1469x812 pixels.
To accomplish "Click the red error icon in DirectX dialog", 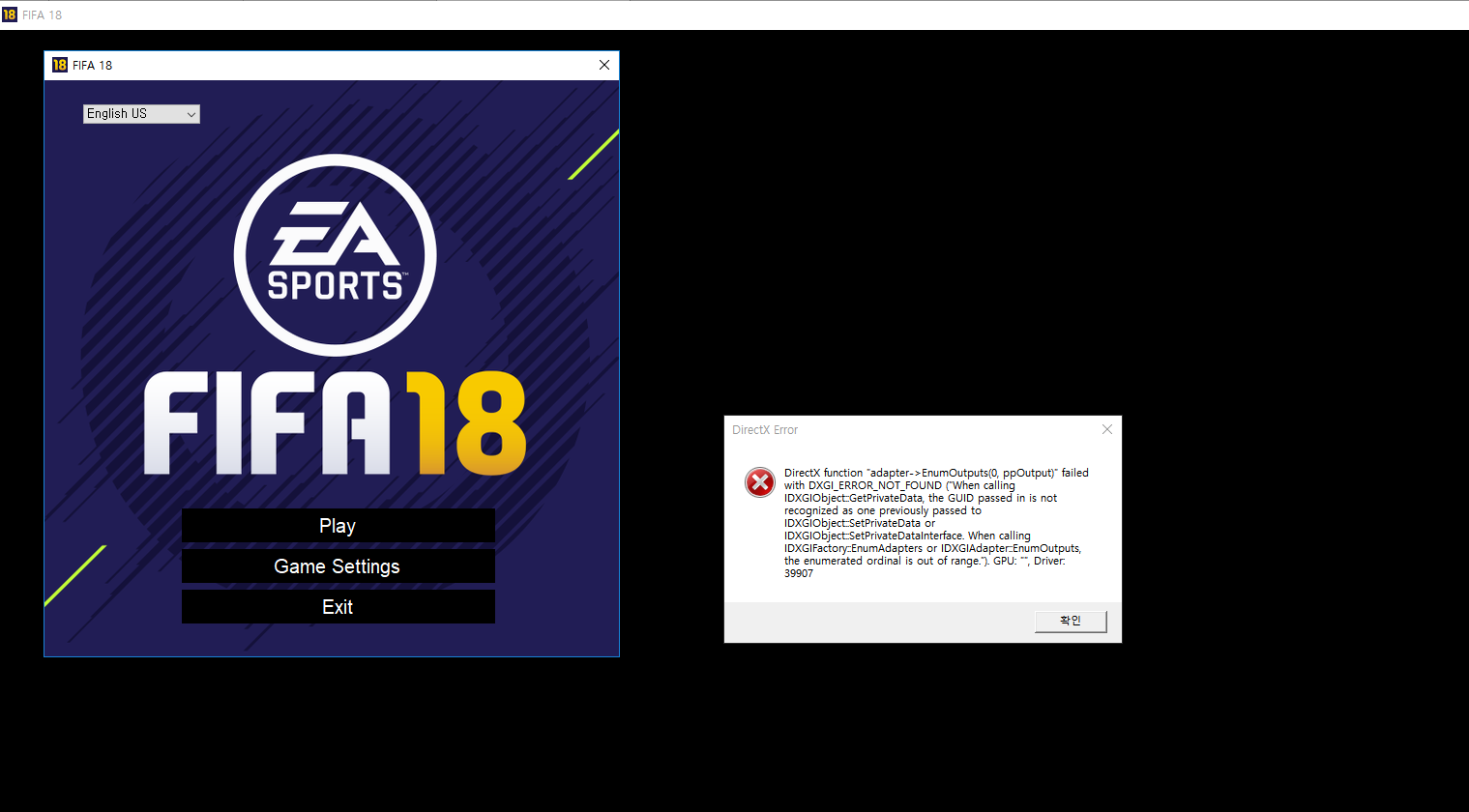I will (x=760, y=481).
